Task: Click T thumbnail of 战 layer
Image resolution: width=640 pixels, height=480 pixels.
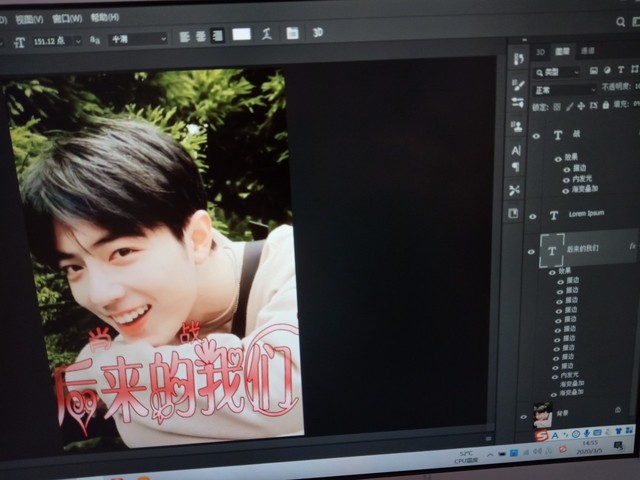Action: coord(558,135)
